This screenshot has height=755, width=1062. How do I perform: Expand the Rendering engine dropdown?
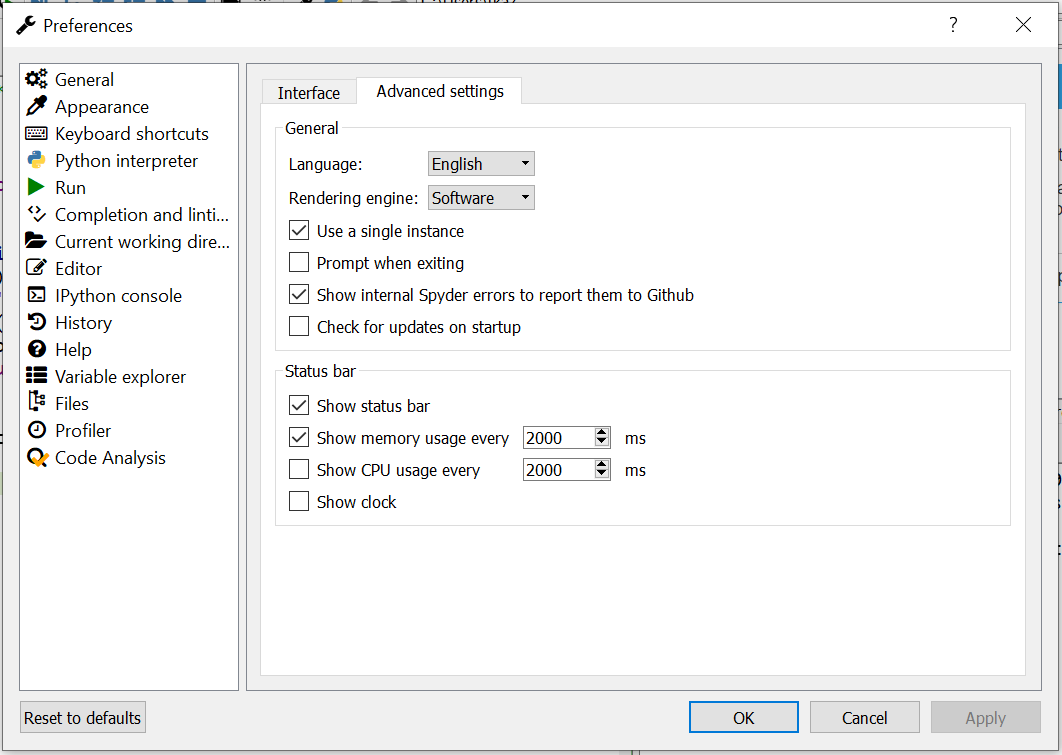(481, 198)
